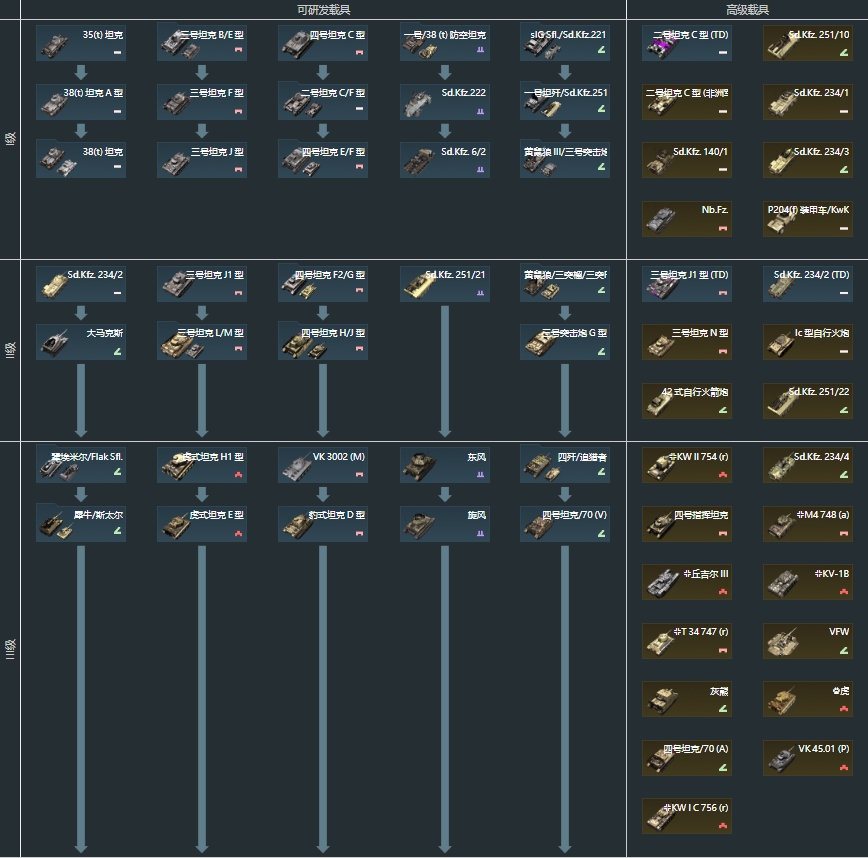Open the 二号坦克 C/F 型 vehicle group
Screen dimensions: 868x858
323,101
